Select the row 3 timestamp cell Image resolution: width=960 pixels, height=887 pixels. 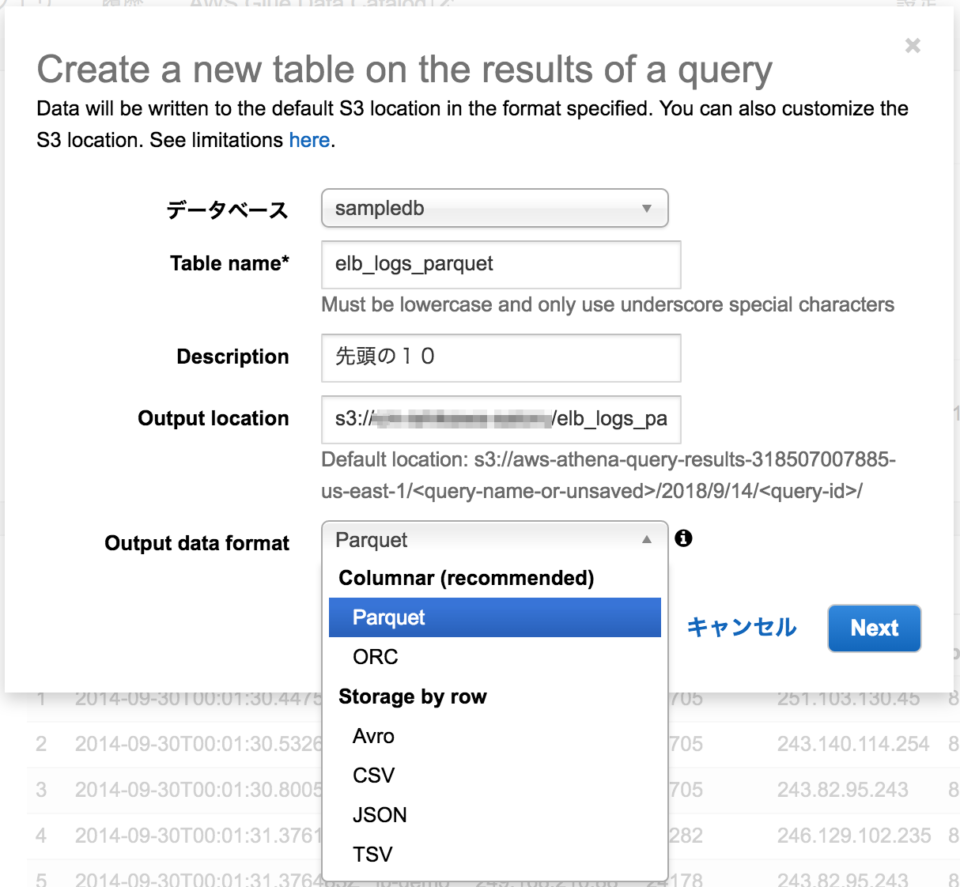[x=195, y=789]
